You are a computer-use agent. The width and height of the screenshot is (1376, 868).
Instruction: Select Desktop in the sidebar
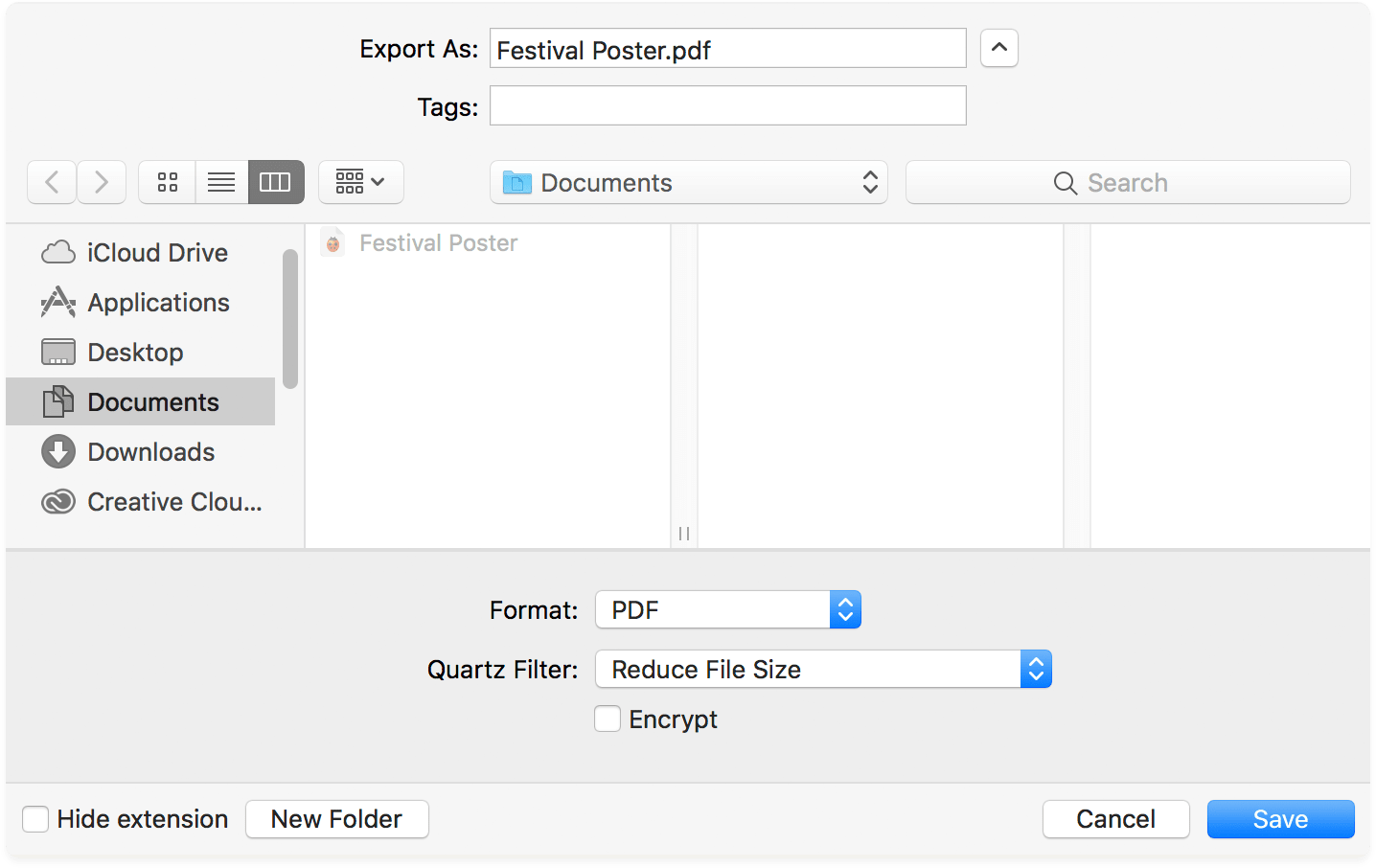[x=141, y=353]
